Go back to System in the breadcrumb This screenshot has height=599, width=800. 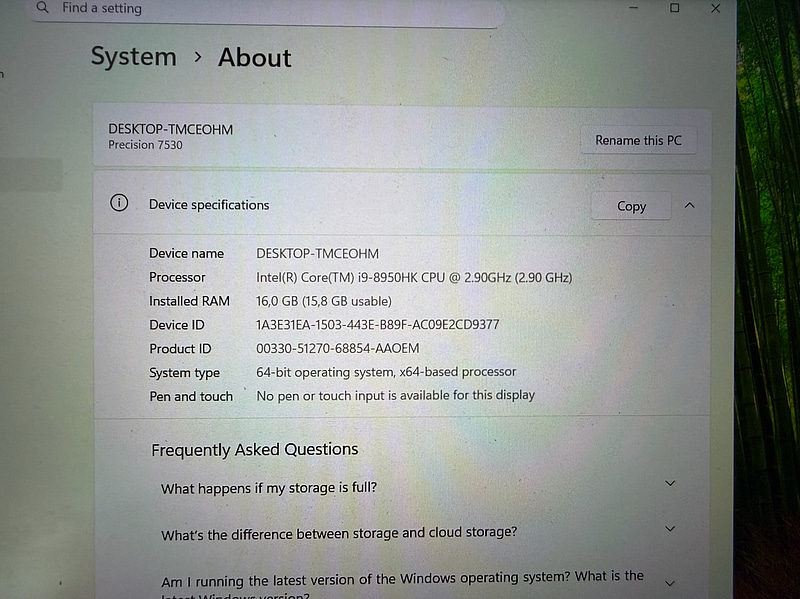(133, 58)
